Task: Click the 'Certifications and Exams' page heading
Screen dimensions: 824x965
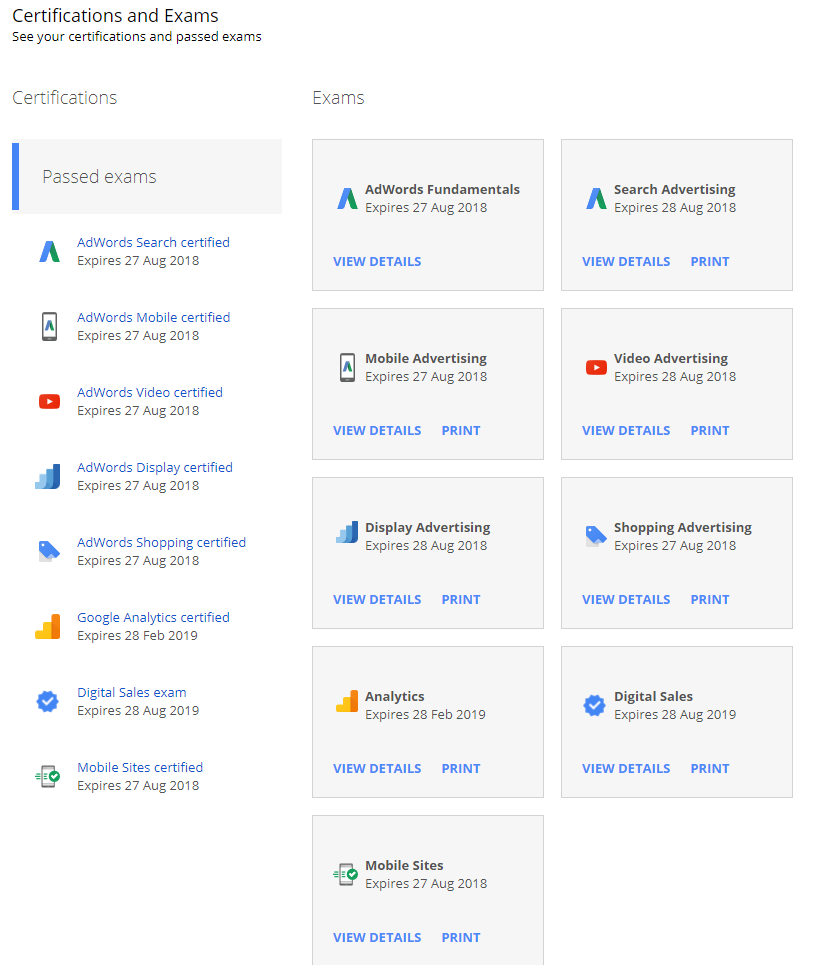Action: [x=115, y=15]
